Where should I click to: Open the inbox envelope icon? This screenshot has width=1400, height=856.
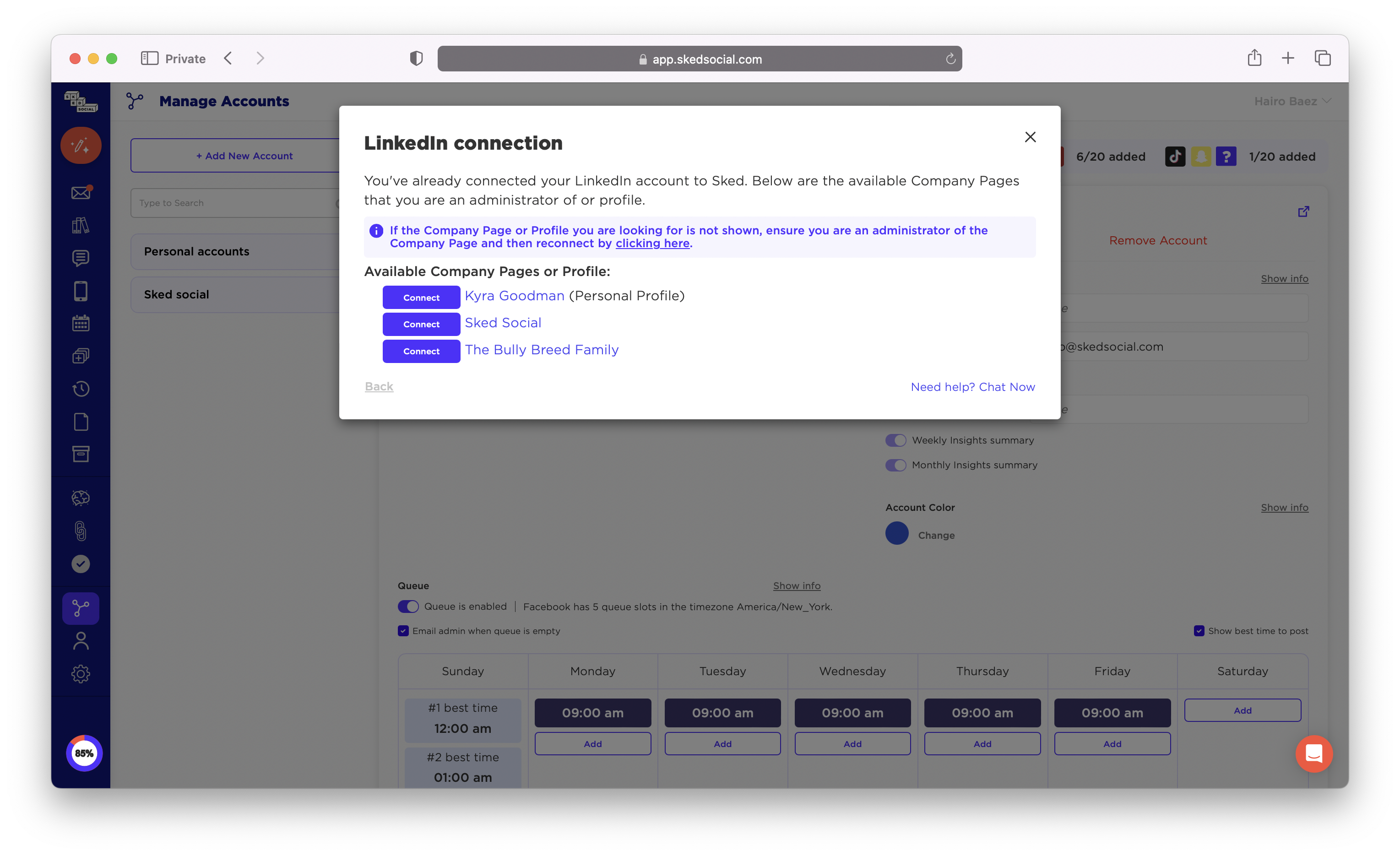click(81, 193)
